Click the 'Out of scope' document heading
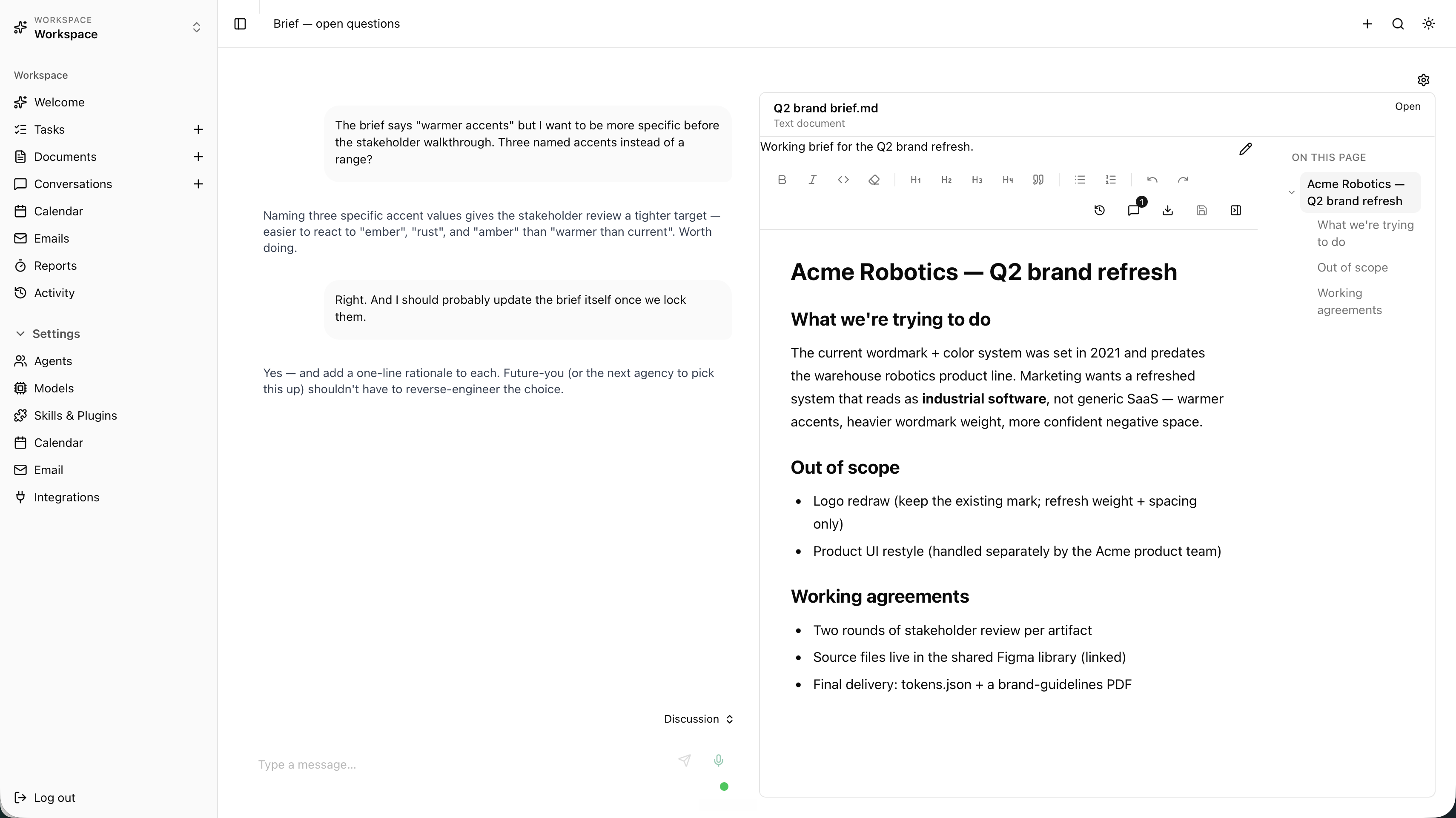This screenshot has height=818, width=1456. coord(845,468)
